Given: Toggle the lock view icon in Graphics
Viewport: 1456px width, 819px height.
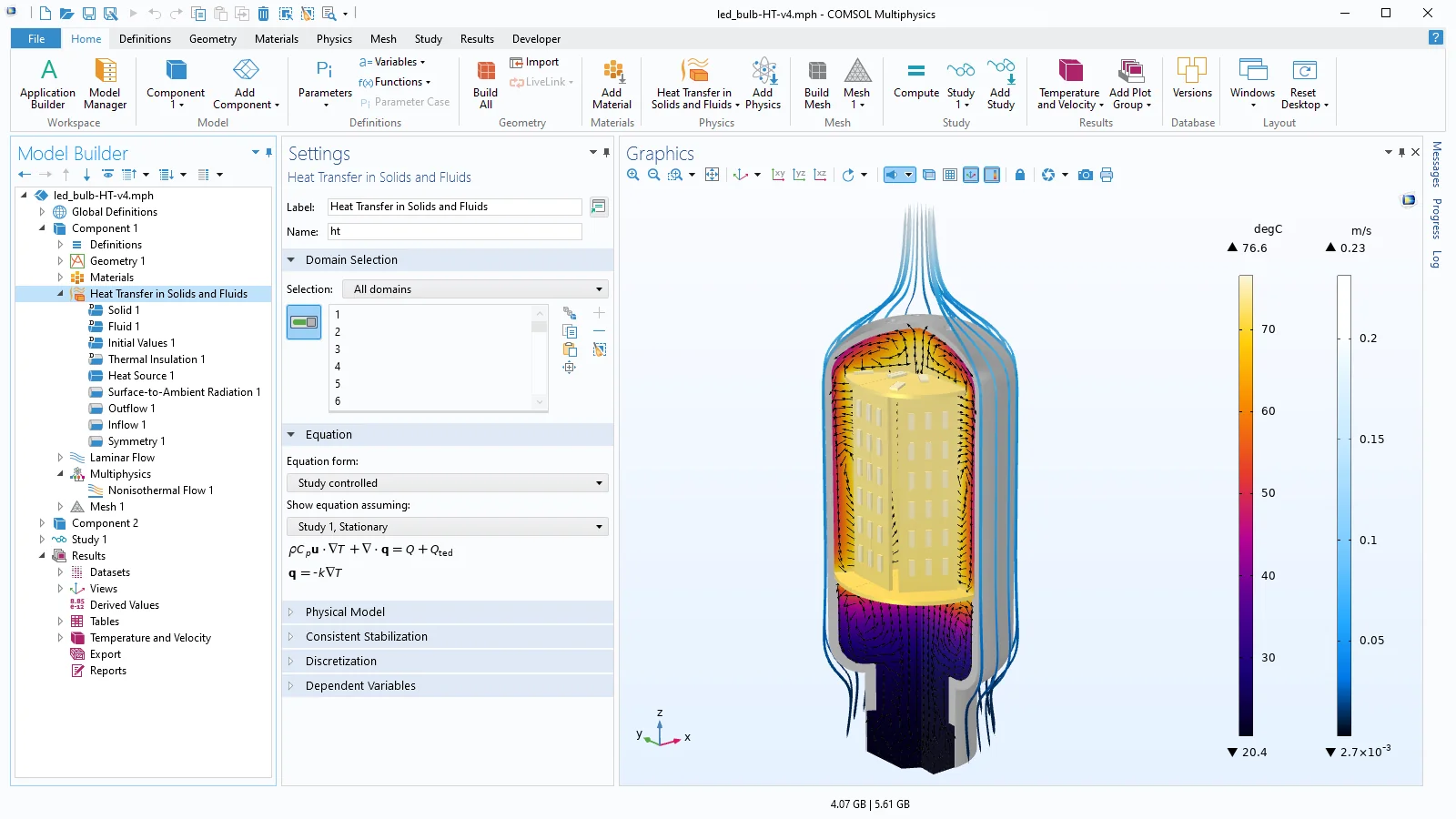Looking at the screenshot, I should 1020,175.
